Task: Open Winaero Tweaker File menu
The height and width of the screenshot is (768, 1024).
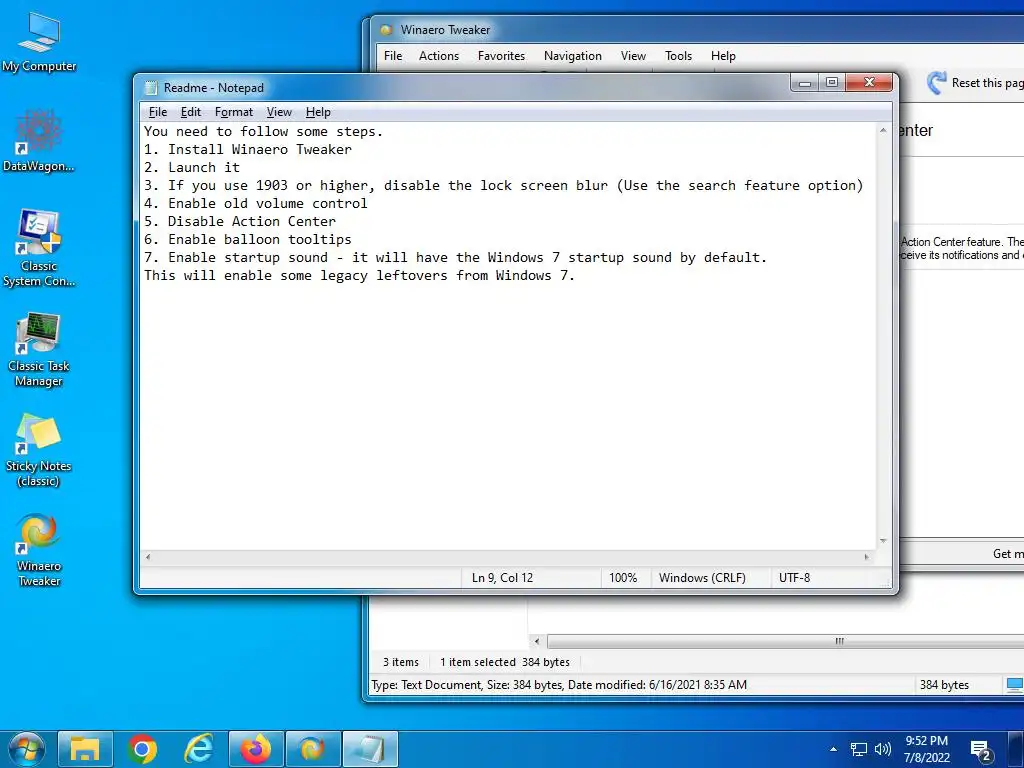Action: point(393,56)
